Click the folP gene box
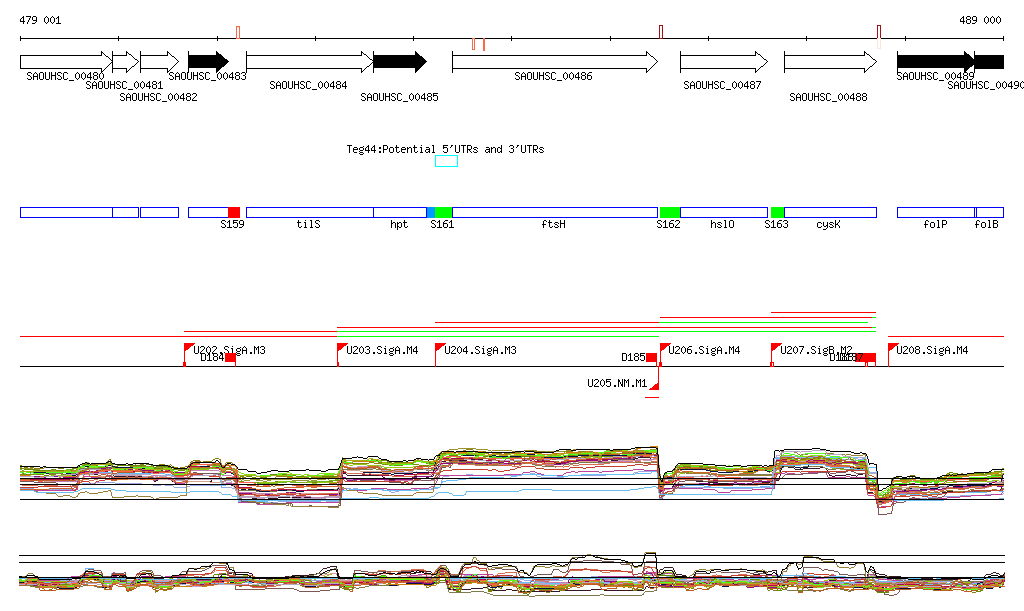1024x611 pixels. 936,212
